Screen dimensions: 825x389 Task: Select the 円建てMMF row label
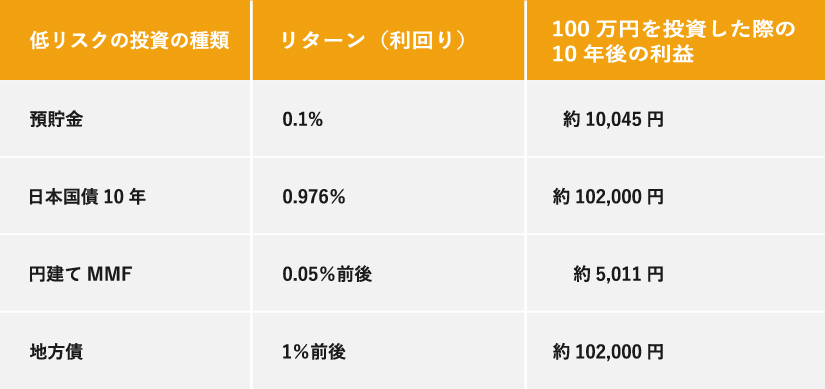pos(79,274)
